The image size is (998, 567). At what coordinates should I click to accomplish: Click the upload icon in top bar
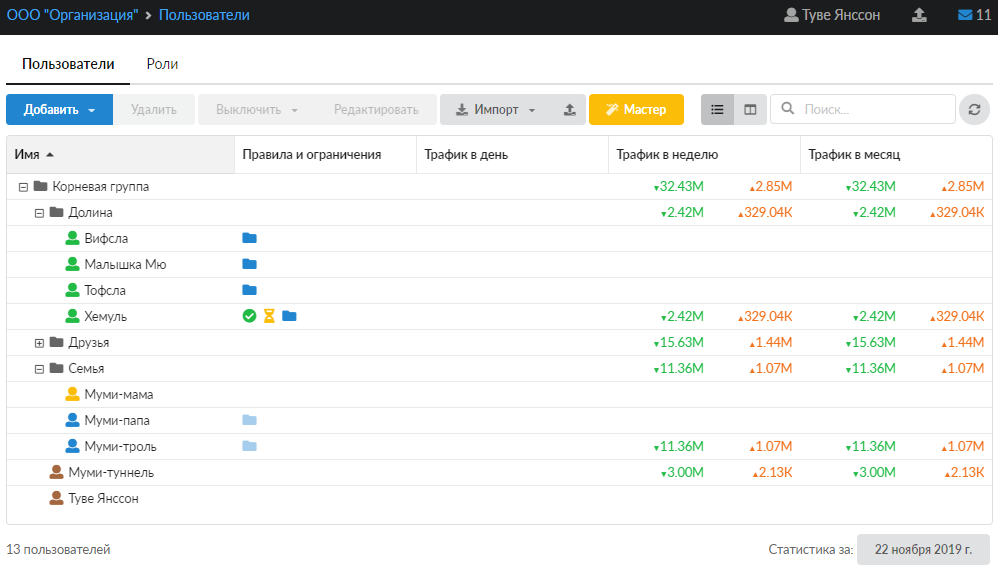919,15
